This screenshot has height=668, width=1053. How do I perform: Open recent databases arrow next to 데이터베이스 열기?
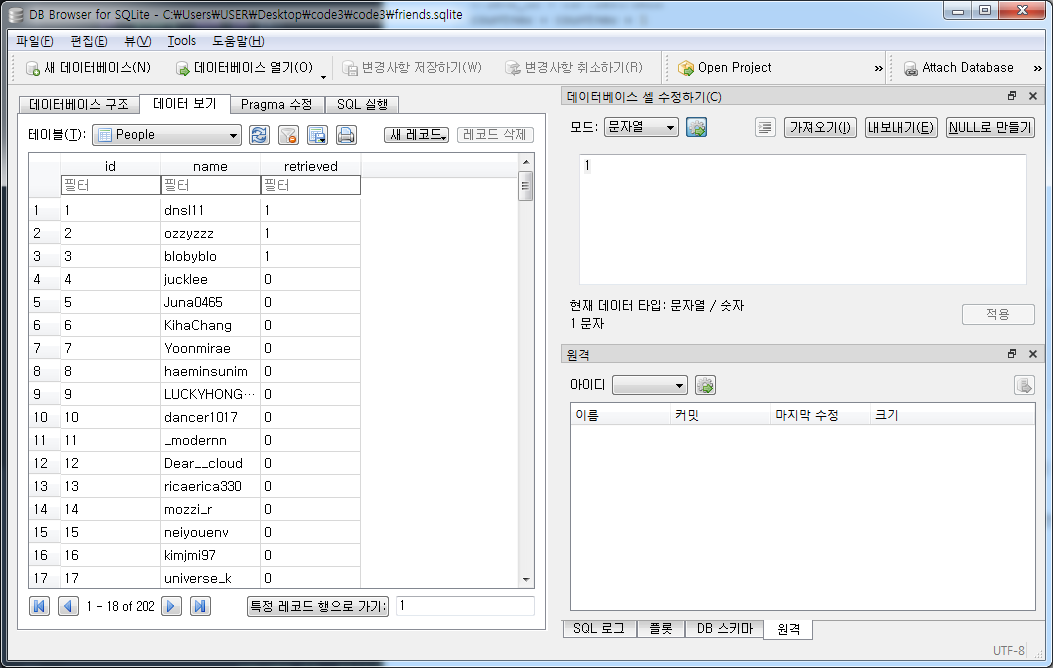(323, 77)
